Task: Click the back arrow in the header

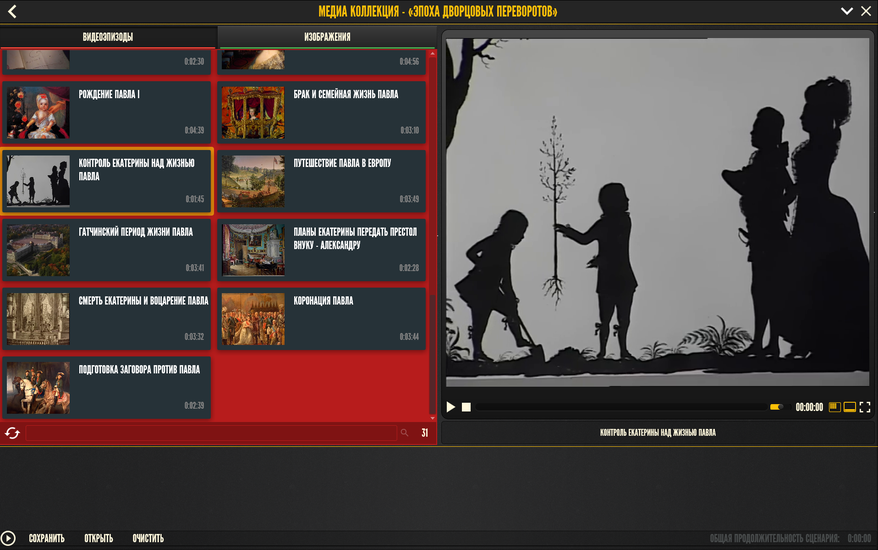Action: pos(11,11)
